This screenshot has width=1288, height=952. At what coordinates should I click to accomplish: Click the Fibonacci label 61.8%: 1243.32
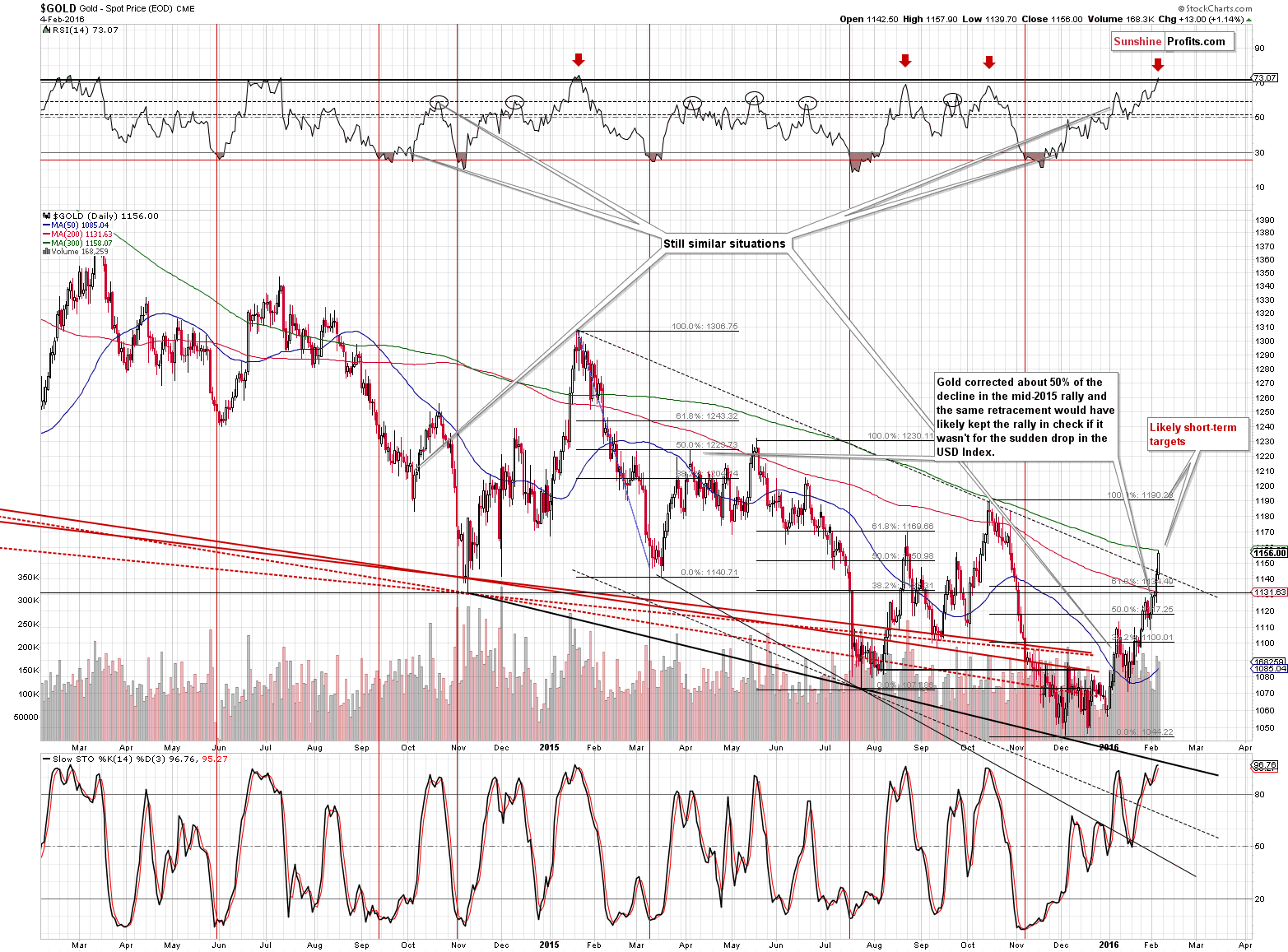707,416
